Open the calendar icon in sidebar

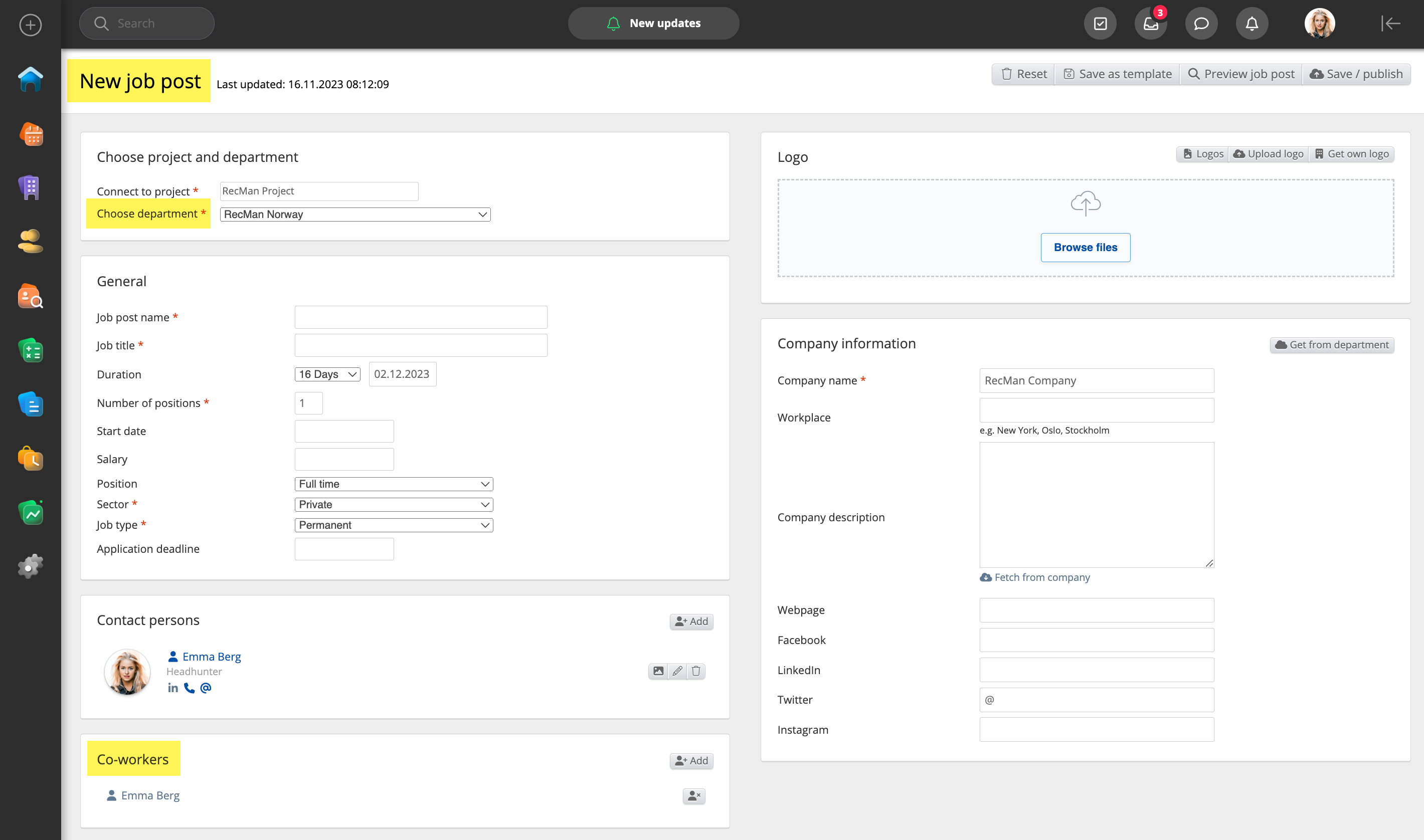tap(31, 135)
